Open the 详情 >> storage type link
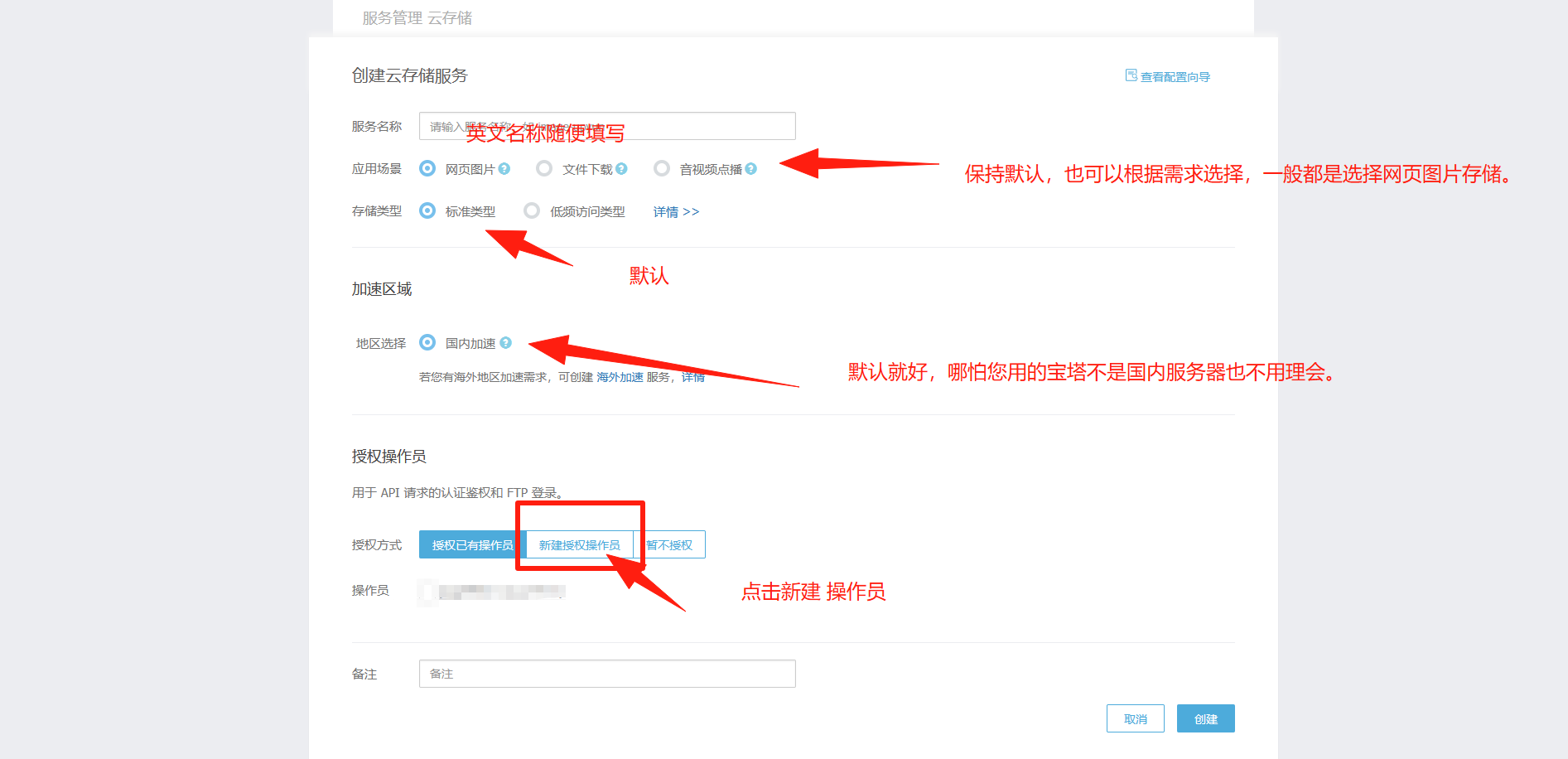The image size is (1568, 759). click(x=676, y=212)
